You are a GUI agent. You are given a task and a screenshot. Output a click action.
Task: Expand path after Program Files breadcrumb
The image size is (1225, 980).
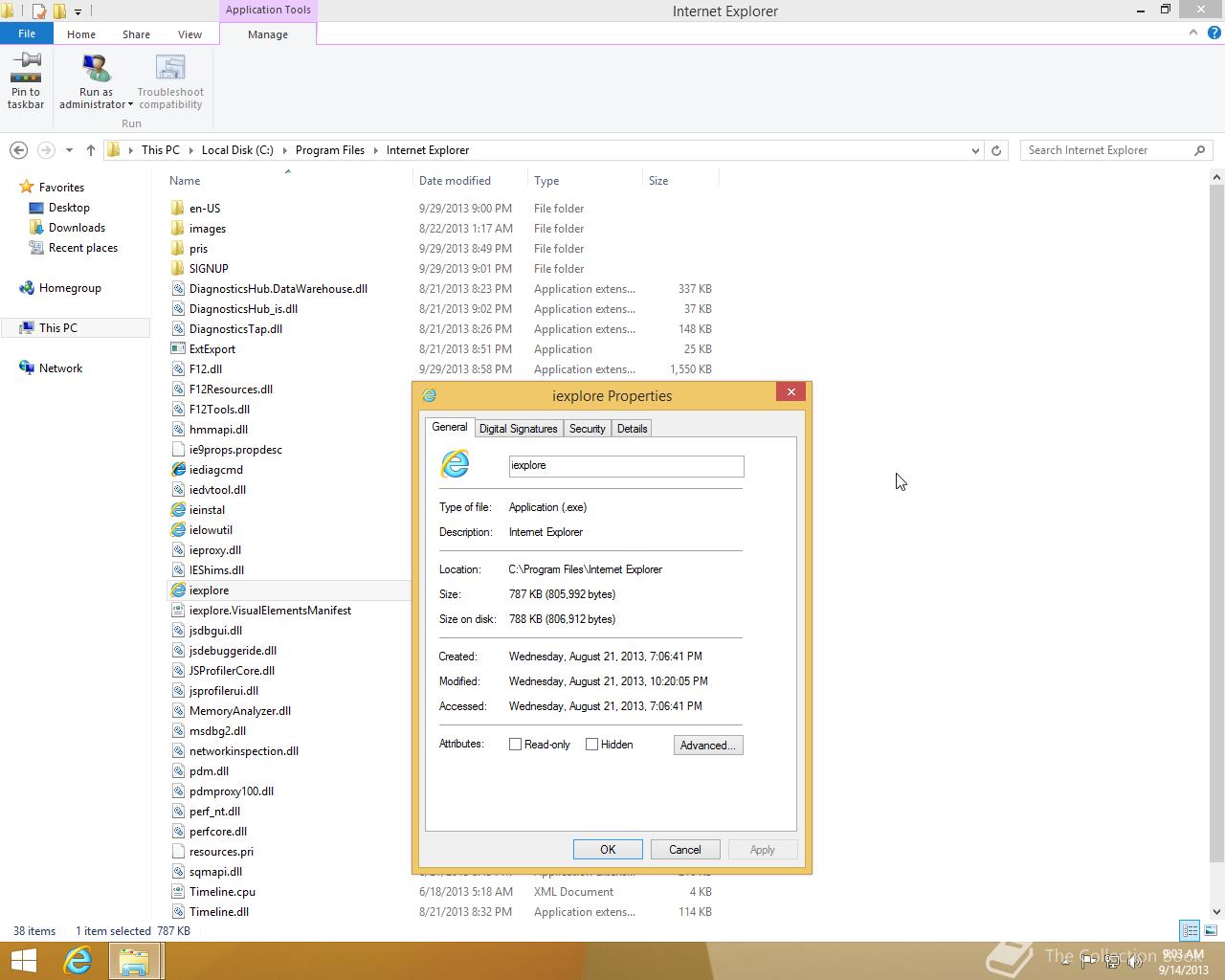pos(375,150)
